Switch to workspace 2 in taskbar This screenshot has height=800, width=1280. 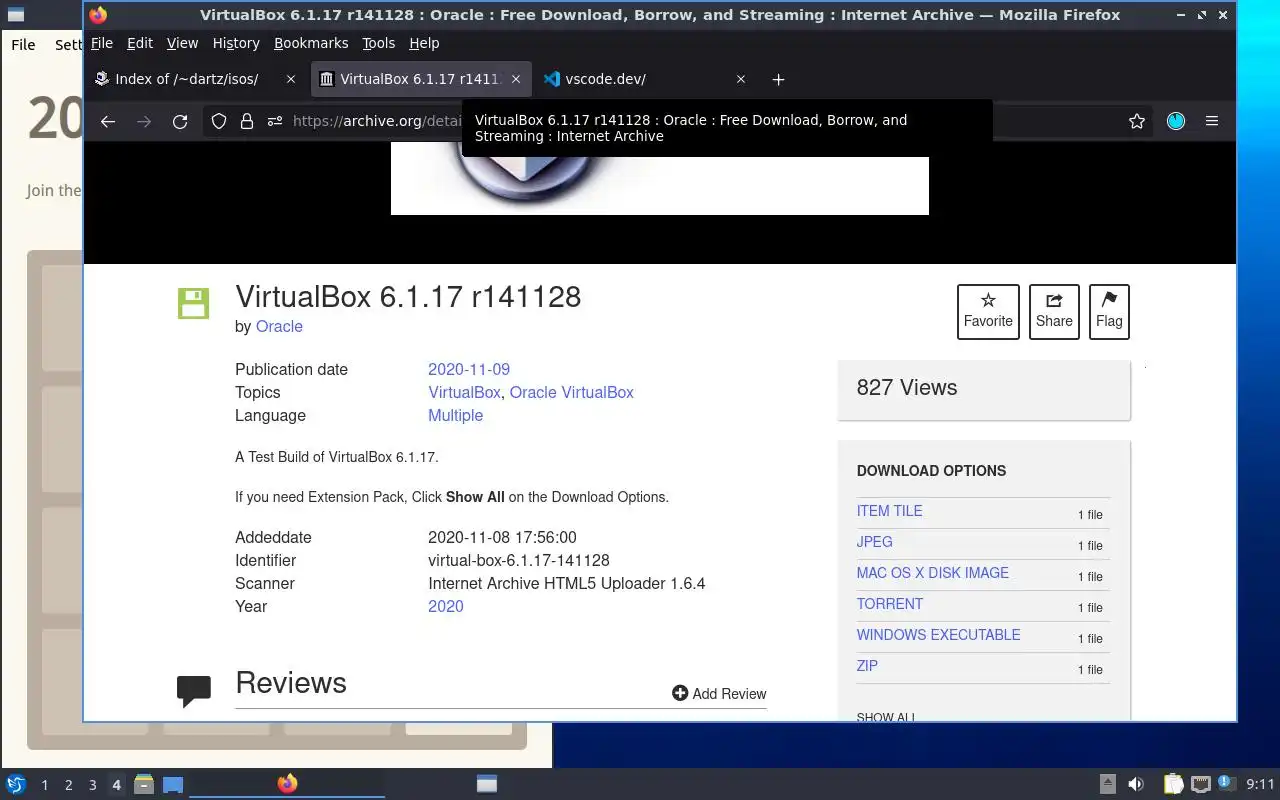(x=68, y=785)
